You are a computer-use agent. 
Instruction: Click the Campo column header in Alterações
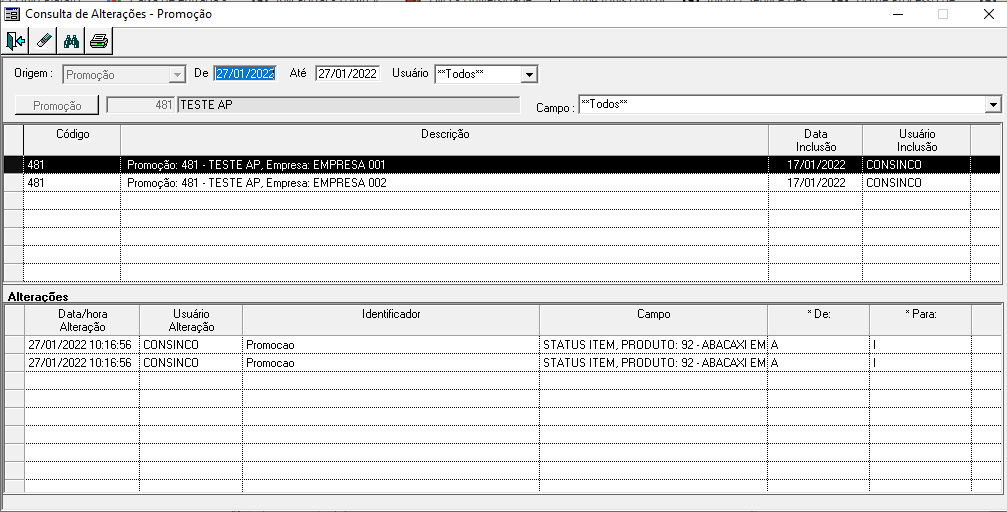tap(654, 320)
